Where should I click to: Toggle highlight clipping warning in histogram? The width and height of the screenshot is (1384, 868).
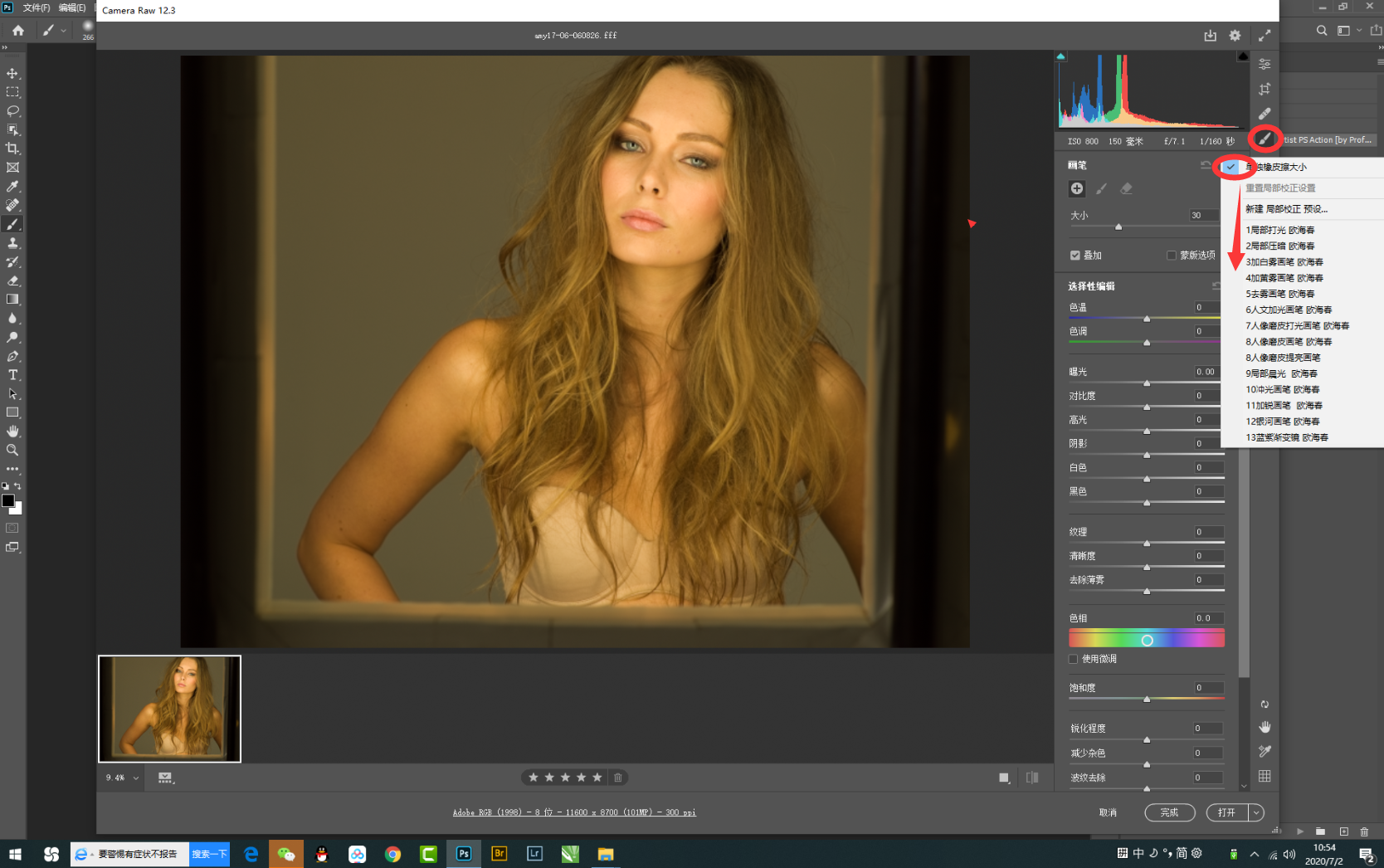tap(1242, 56)
